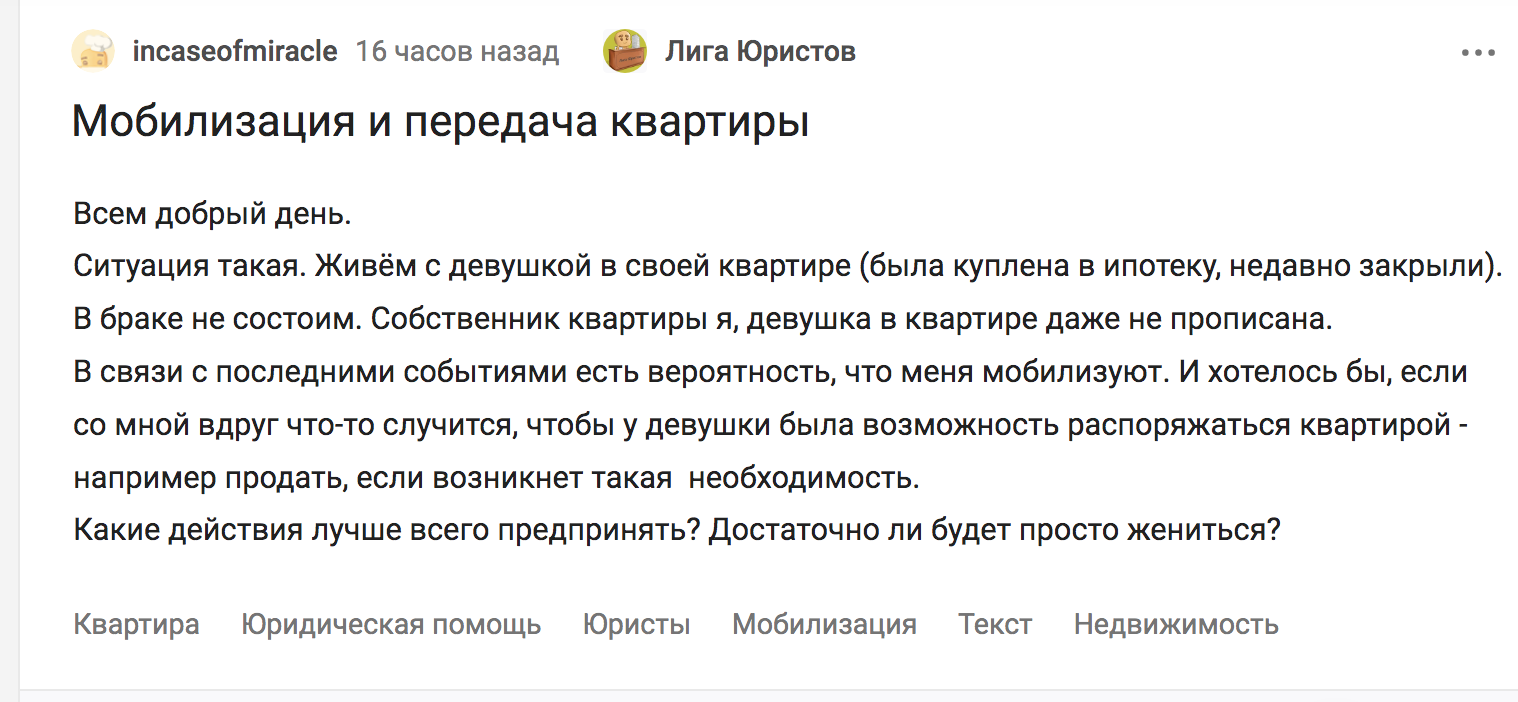
Task: Select the 'Юридическая помощь' tag
Action: [391, 624]
